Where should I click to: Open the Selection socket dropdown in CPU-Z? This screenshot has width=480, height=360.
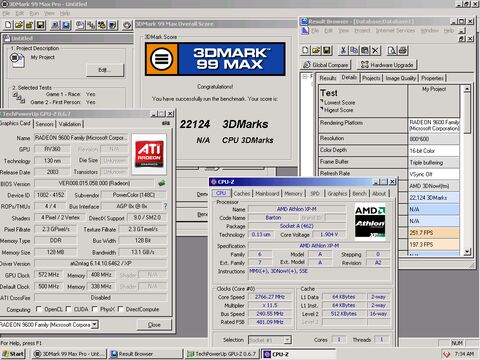pos(287,340)
